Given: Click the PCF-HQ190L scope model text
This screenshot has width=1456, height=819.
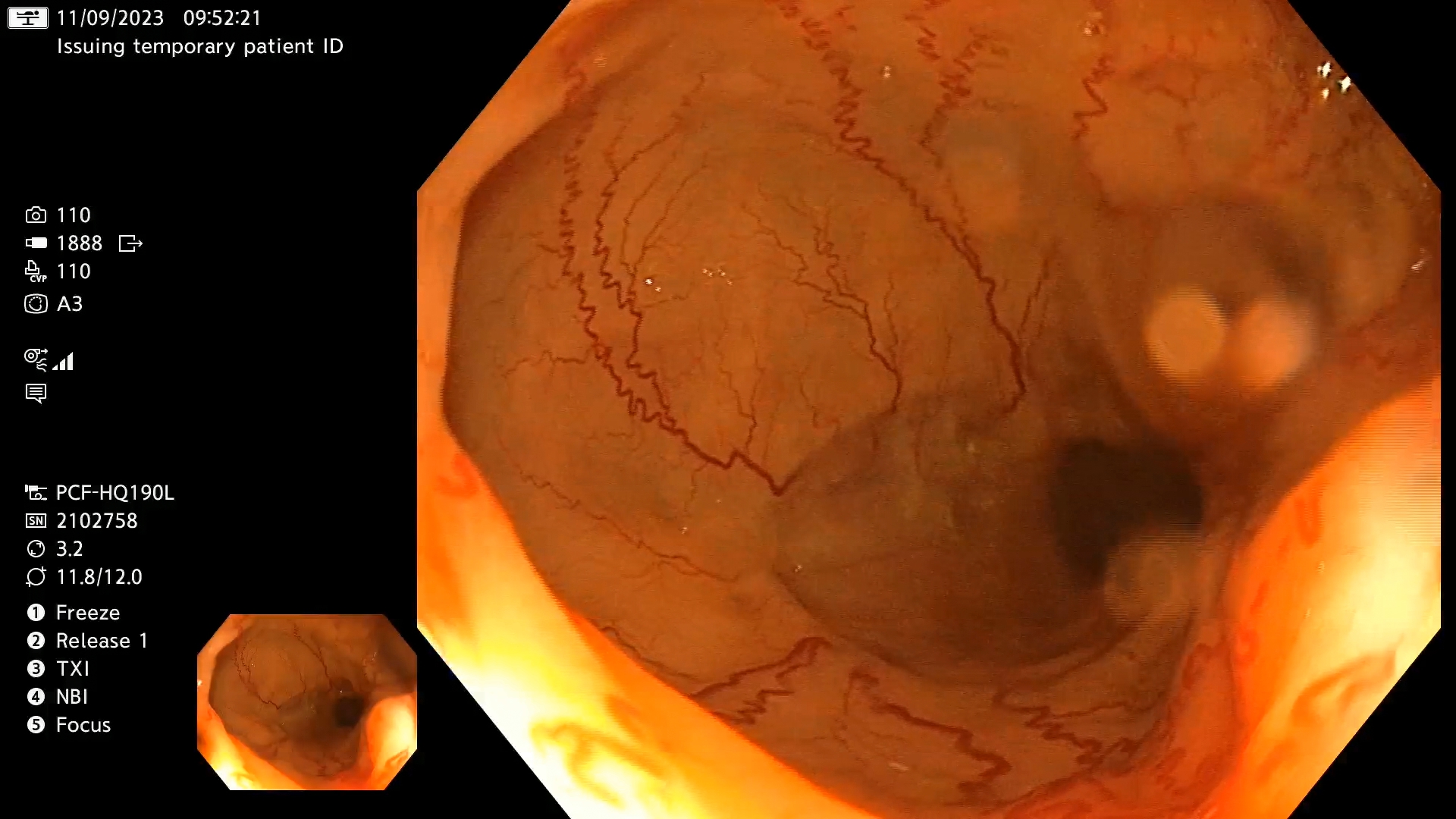Looking at the screenshot, I should (x=115, y=493).
